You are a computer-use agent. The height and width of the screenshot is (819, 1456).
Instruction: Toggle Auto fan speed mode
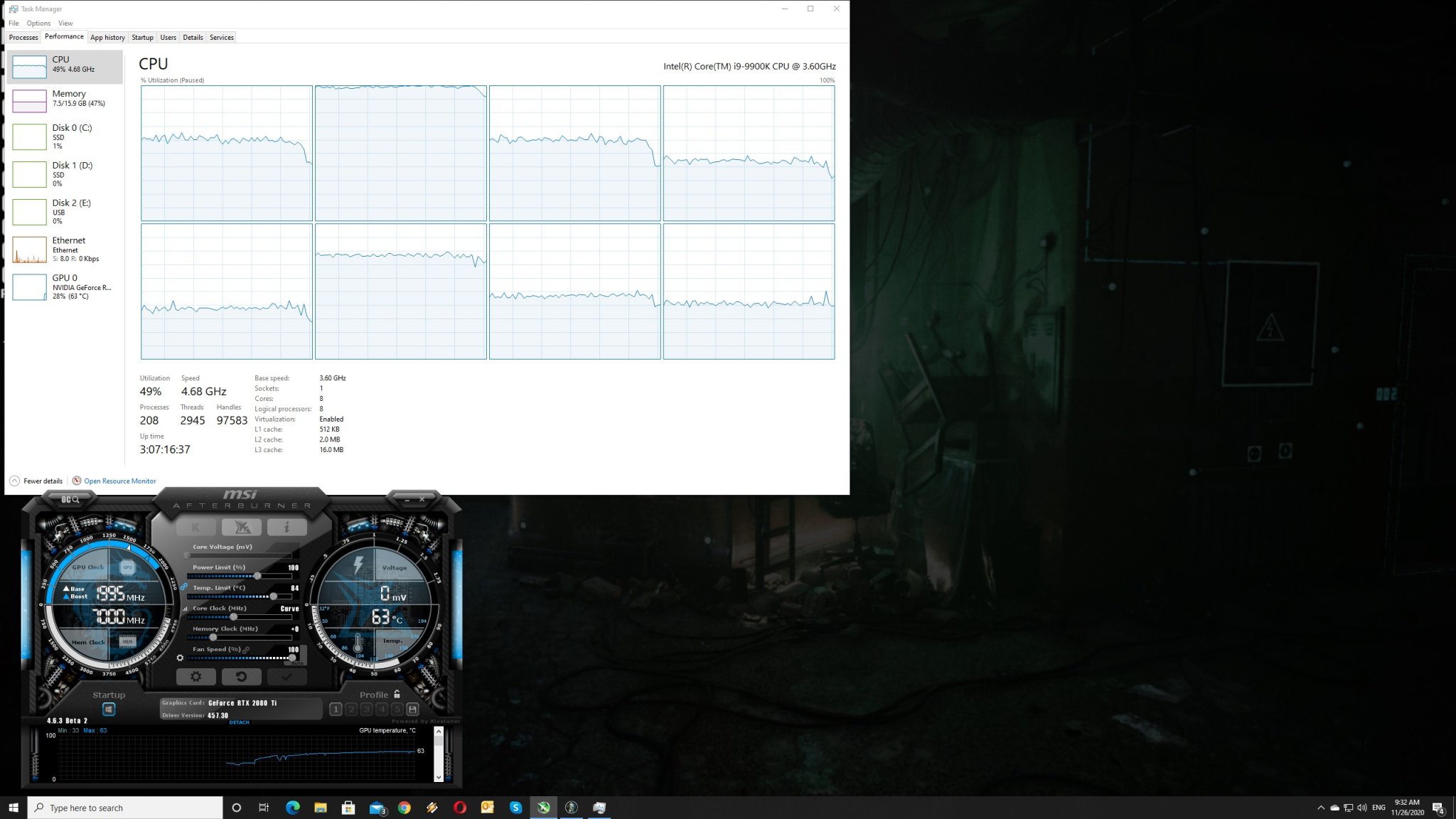point(299,662)
